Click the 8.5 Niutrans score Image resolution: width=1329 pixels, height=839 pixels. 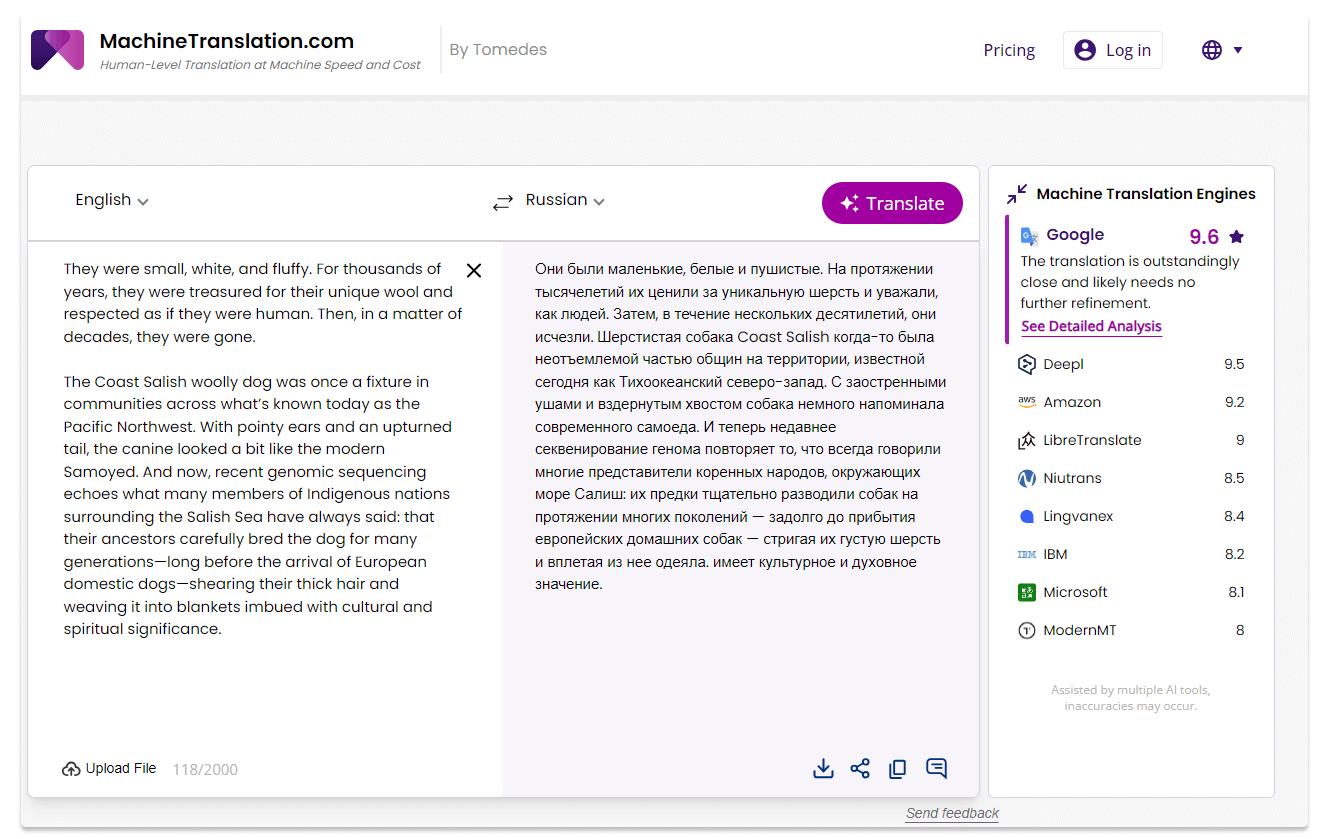click(1234, 478)
